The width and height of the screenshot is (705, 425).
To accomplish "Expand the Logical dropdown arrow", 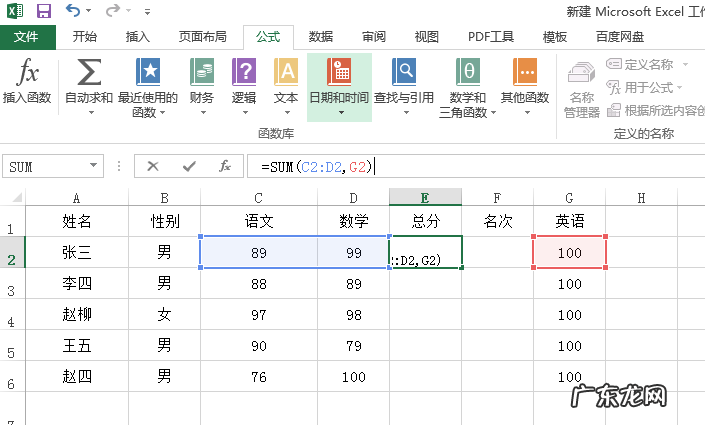I will point(245,112).
